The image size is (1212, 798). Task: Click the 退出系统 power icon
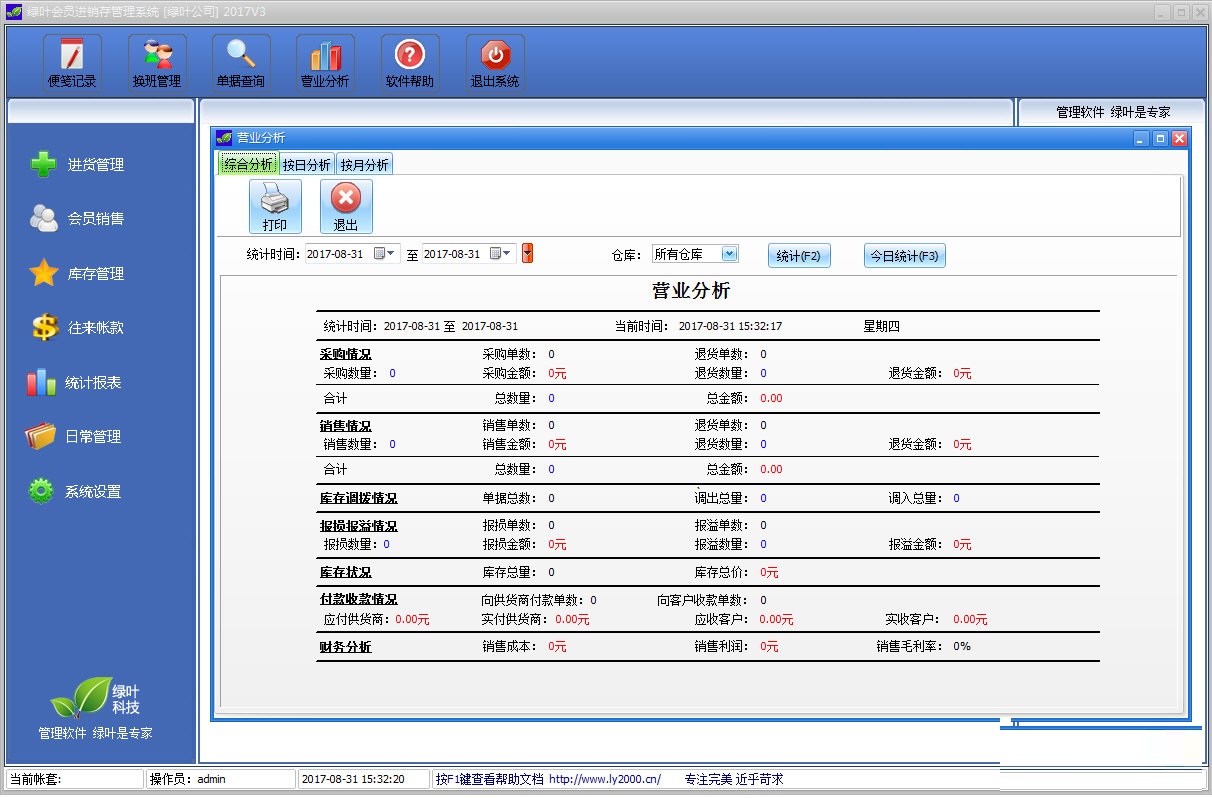(495, 64)
